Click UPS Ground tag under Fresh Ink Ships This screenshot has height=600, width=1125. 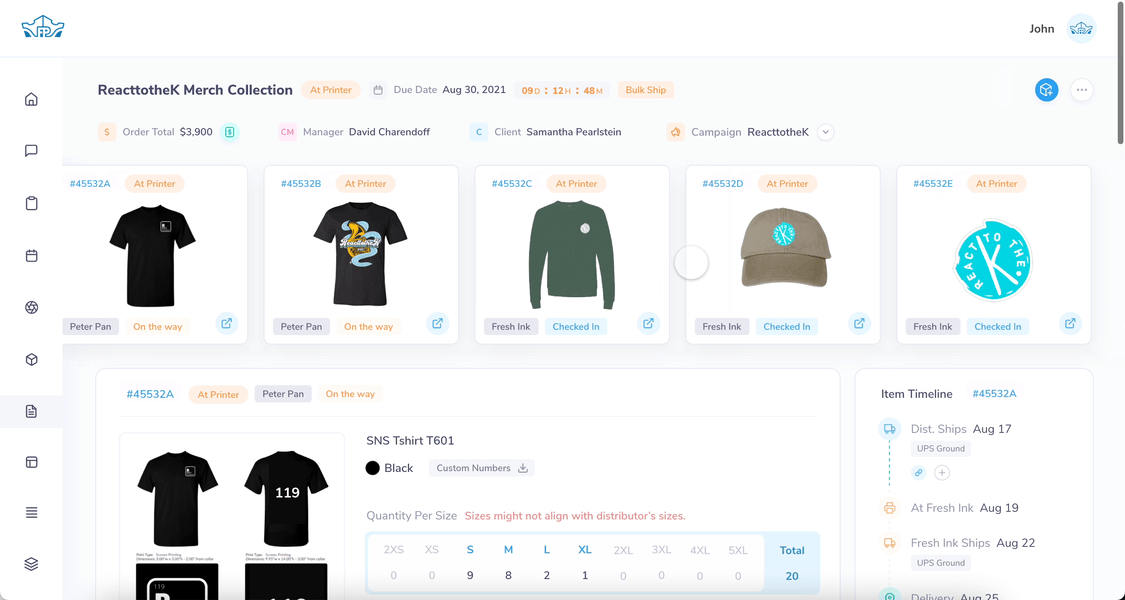coord(941,563)
